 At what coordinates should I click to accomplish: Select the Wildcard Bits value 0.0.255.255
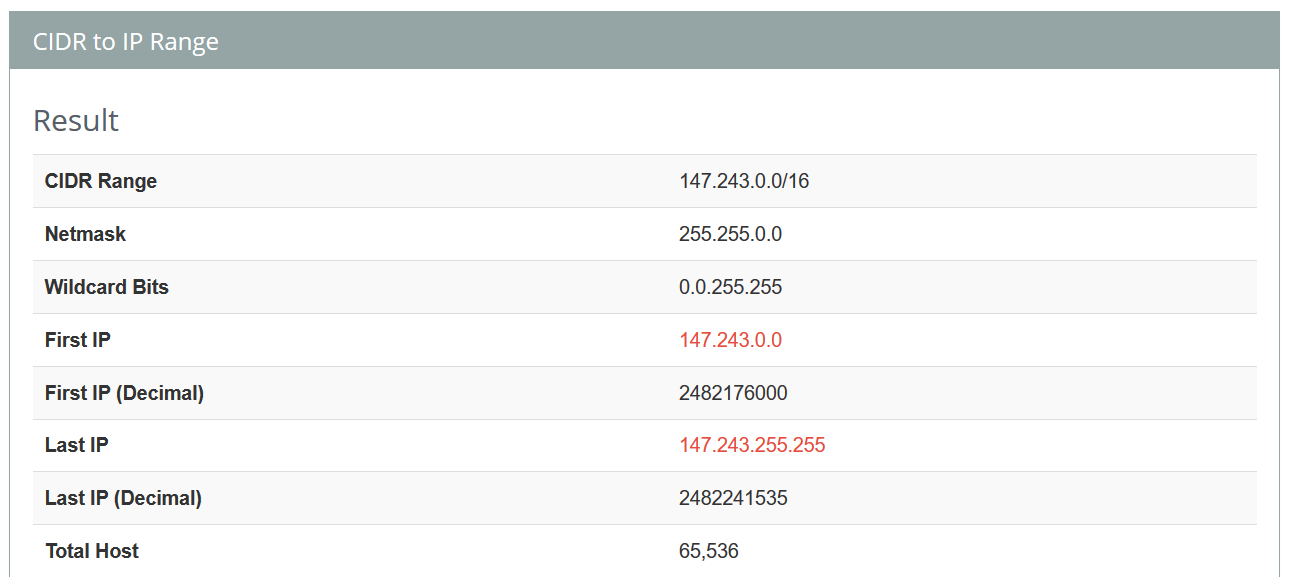[x=730, y=287]
